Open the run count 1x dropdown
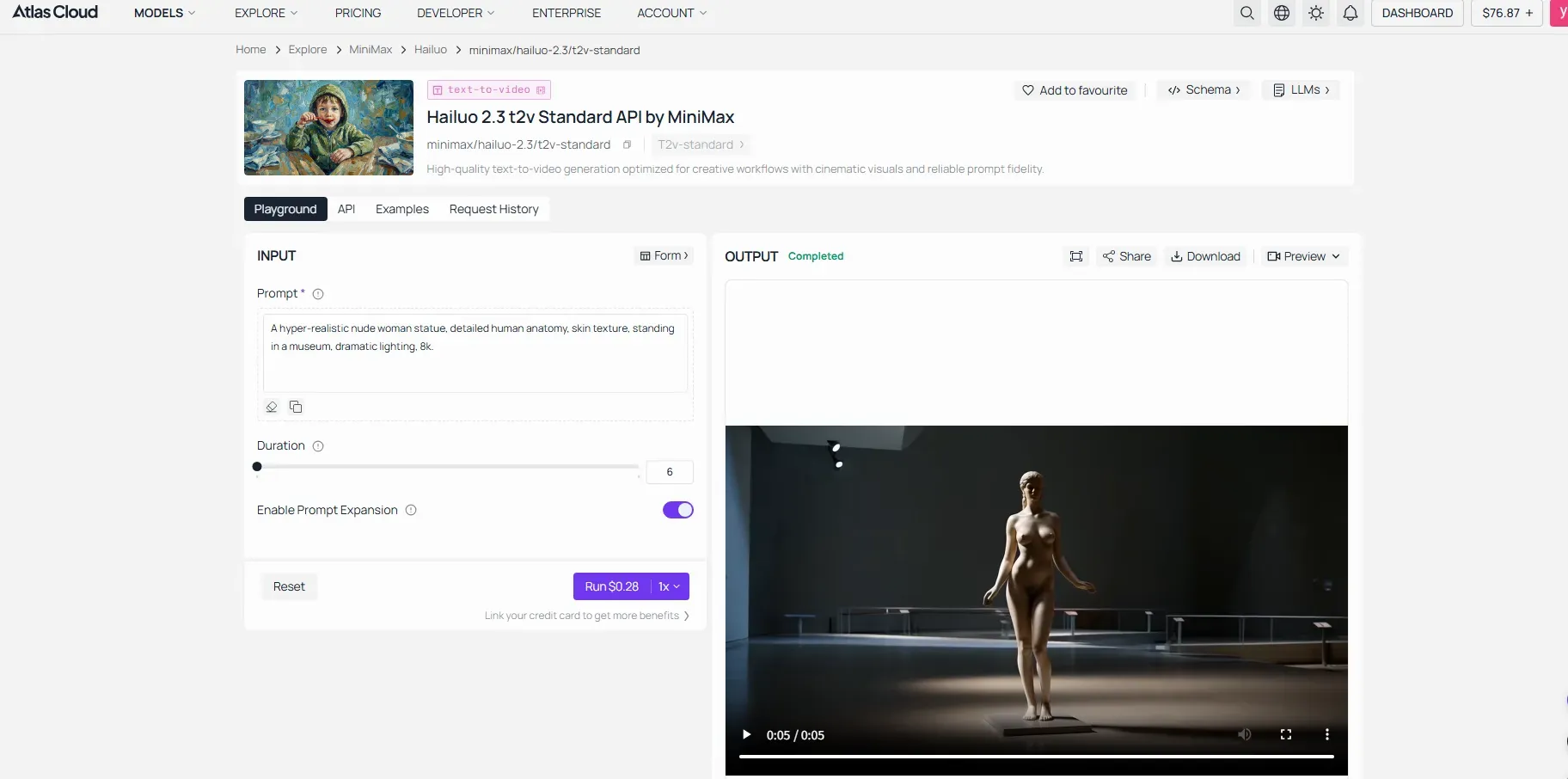This screenshot has width=1568, height=779. 670,586
